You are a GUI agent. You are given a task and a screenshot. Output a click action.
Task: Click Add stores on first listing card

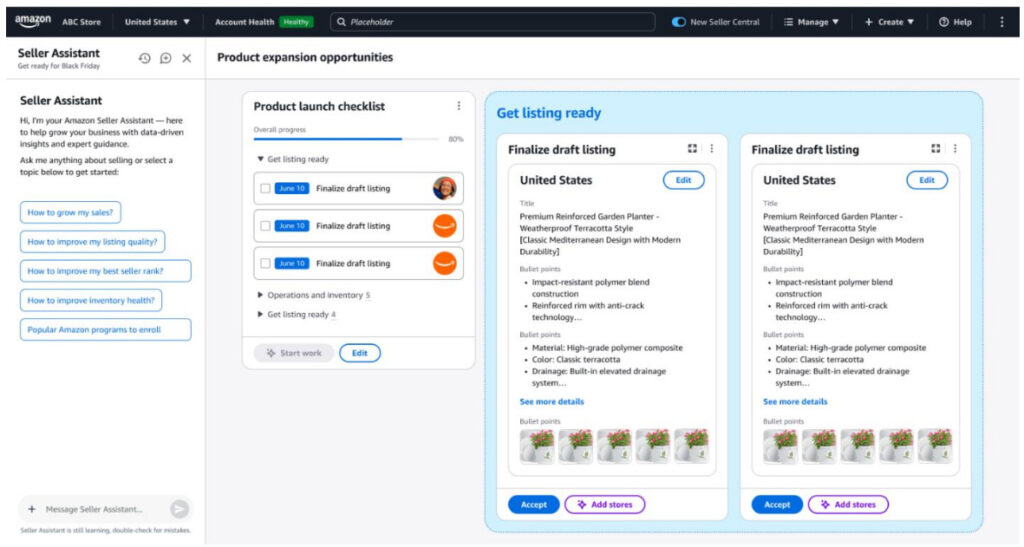(605, 505)
